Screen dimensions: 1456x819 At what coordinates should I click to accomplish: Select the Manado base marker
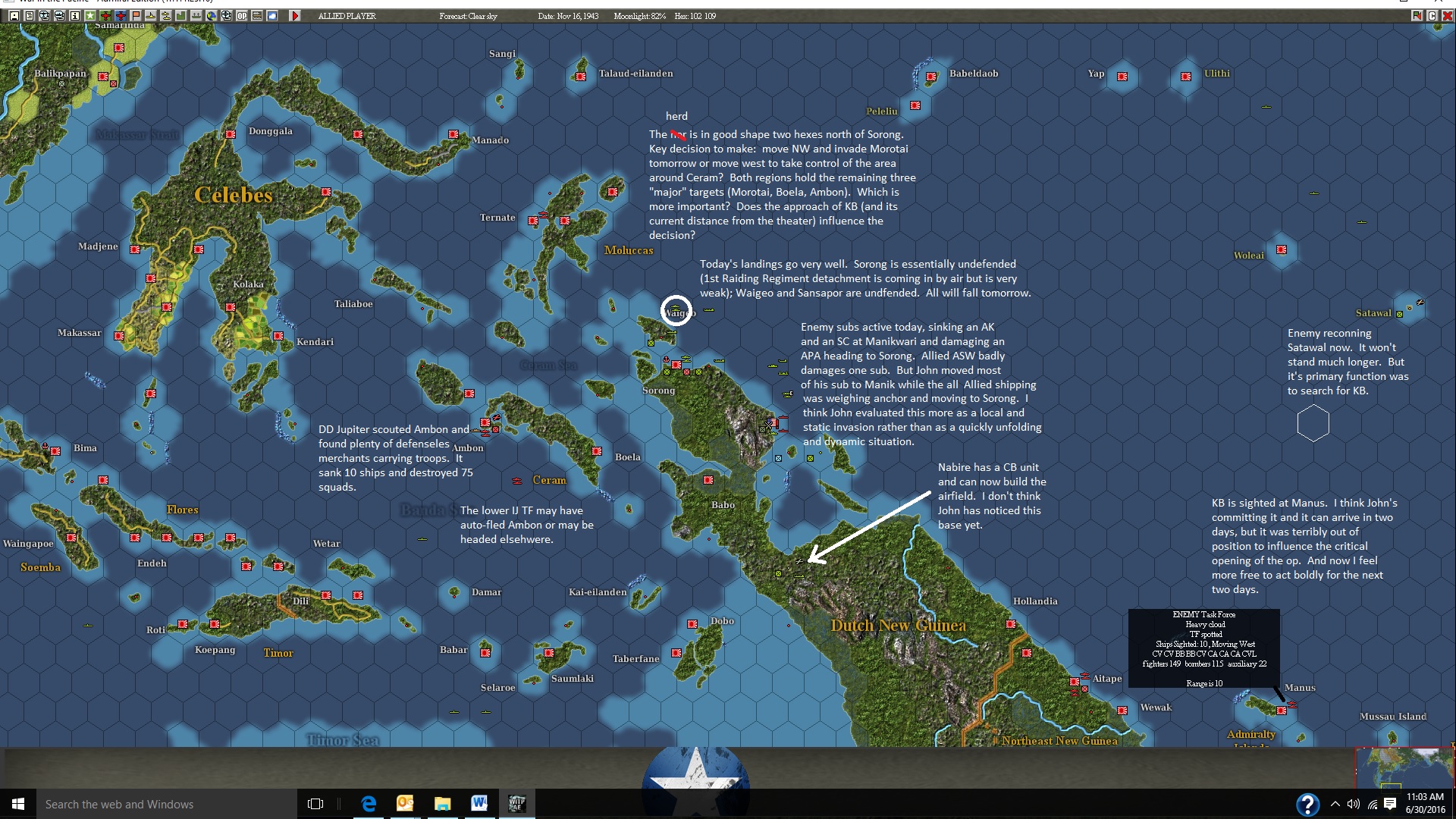[x=453, y=134]
